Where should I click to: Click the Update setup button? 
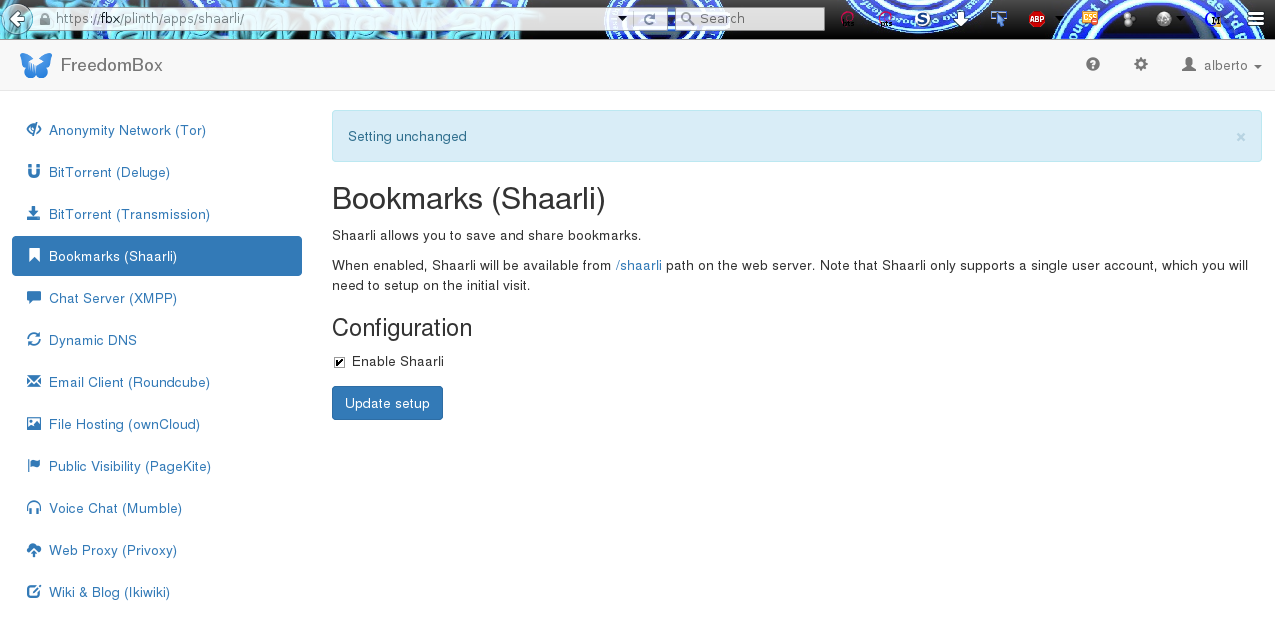coord(387,403)
